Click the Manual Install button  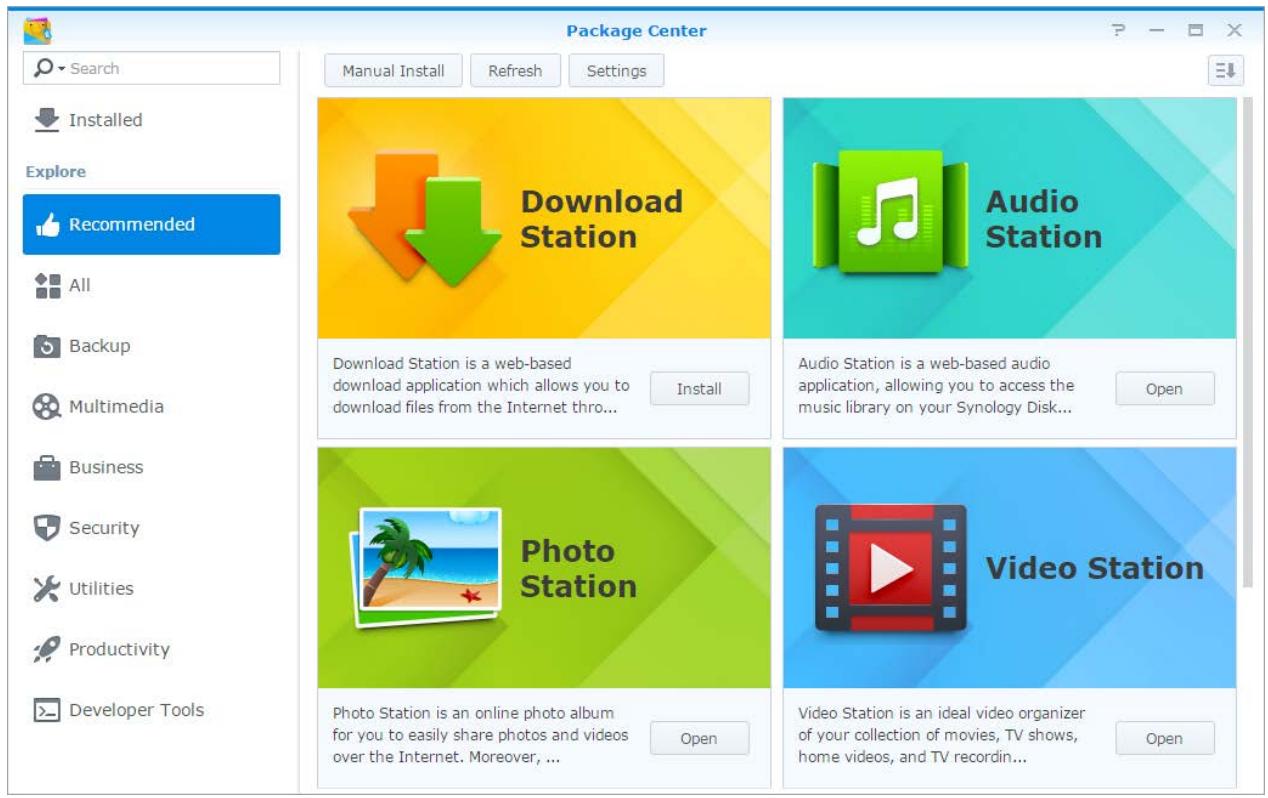393,71
